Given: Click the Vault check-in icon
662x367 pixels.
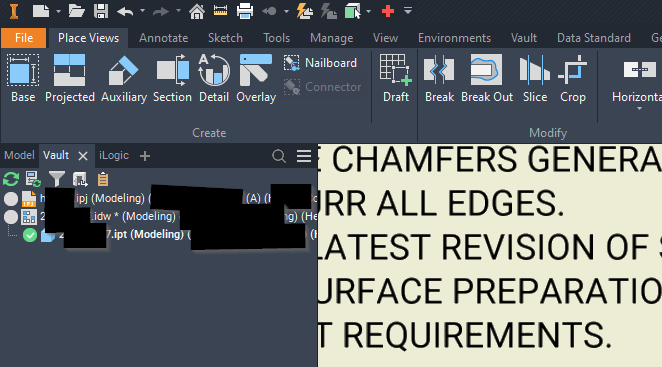Looking at the screenshot, I should point(80,179).
